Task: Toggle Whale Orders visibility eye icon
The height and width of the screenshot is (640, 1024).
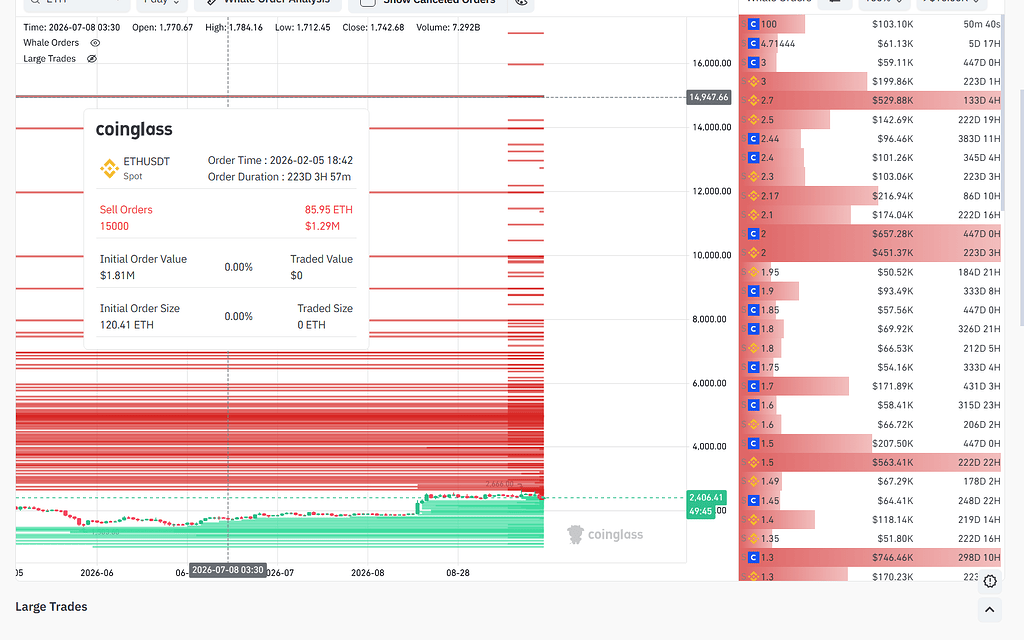Action: (x=95, y=43)
